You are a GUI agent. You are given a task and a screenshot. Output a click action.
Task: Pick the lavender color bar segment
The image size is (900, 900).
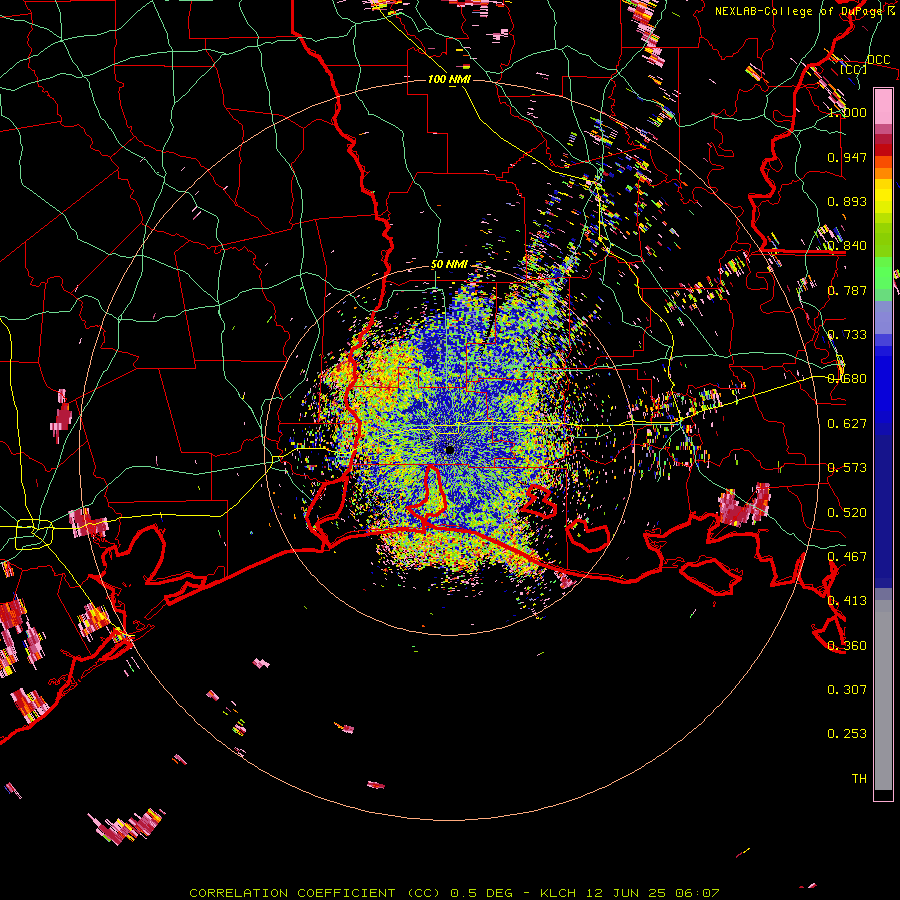(883, 317)
